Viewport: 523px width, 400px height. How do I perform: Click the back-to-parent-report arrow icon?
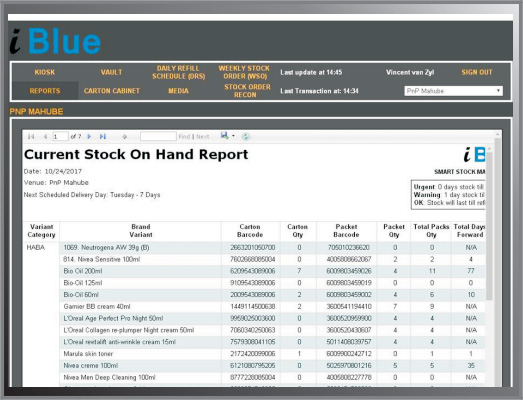click(x=124, y=136)
